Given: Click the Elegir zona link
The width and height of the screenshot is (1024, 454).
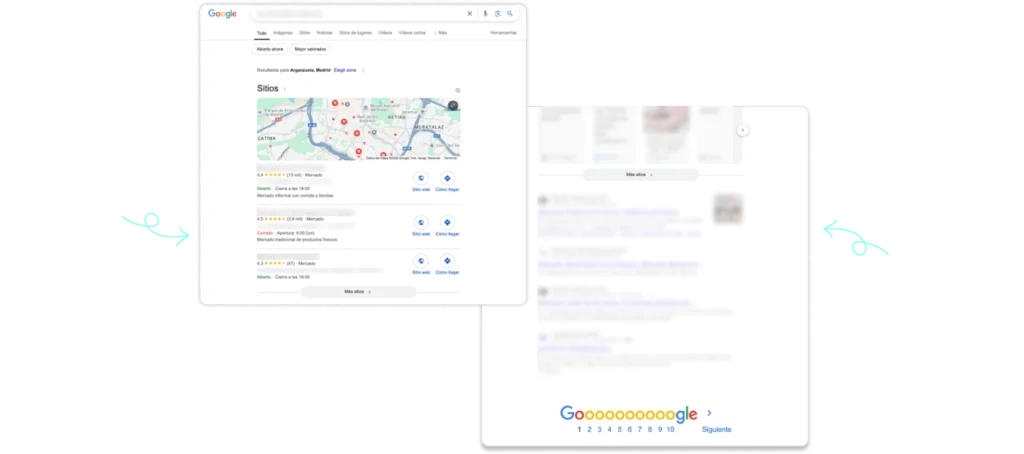Looking at the screenshot, I should click(345, 70).
